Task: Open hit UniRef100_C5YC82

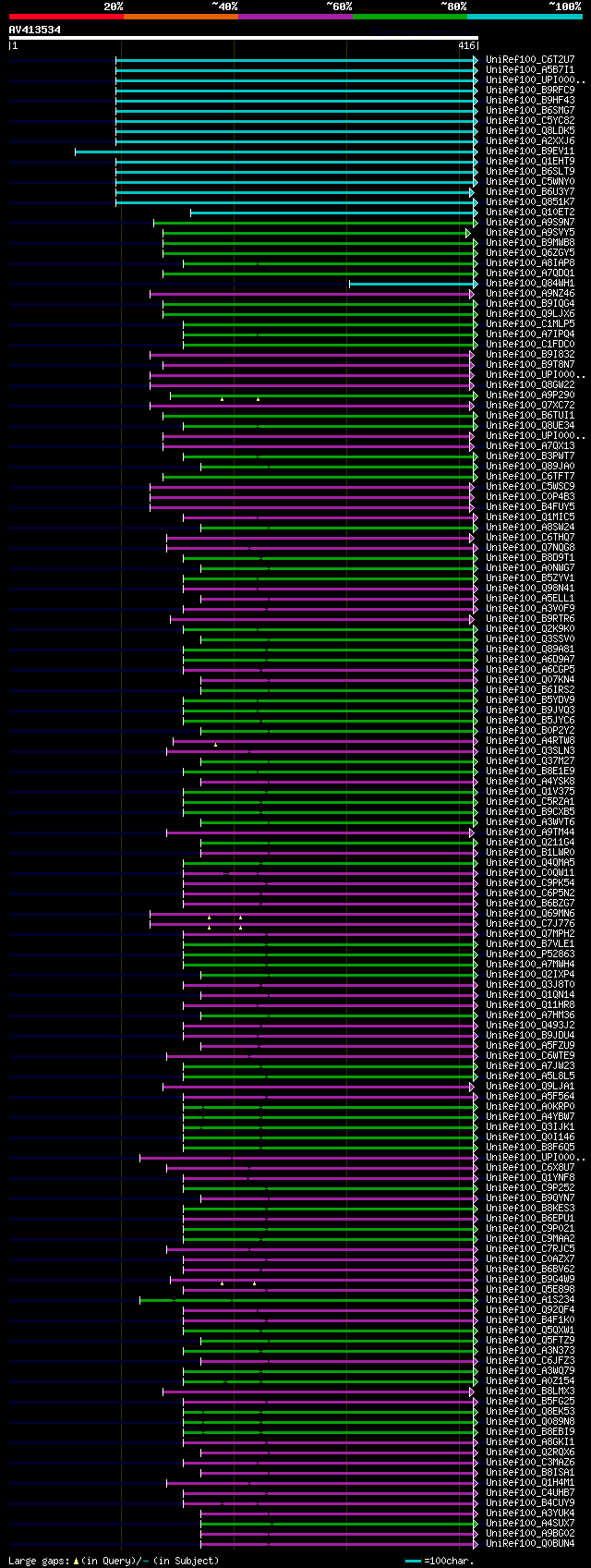Action: 530,120
